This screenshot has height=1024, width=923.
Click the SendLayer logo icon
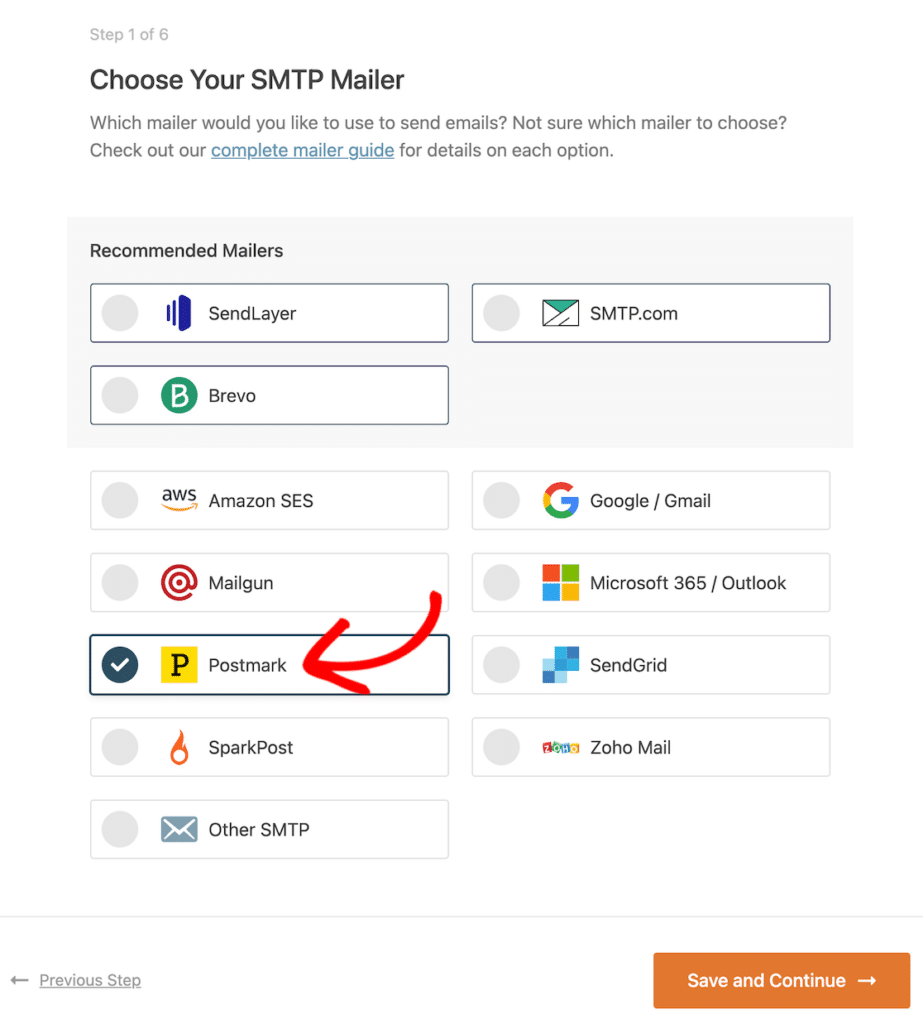[178, 313]
